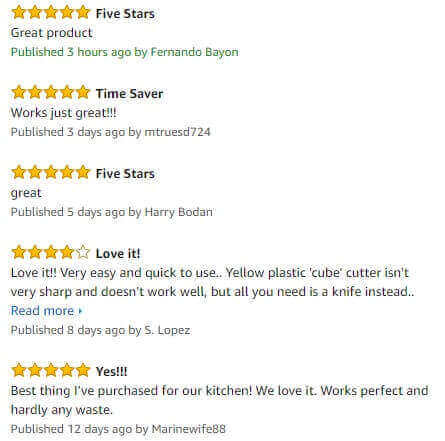Viewport: 445px width, 441px height.
Task: Click five-star rating of Harry Bodan's review
Action: point(51,172)
